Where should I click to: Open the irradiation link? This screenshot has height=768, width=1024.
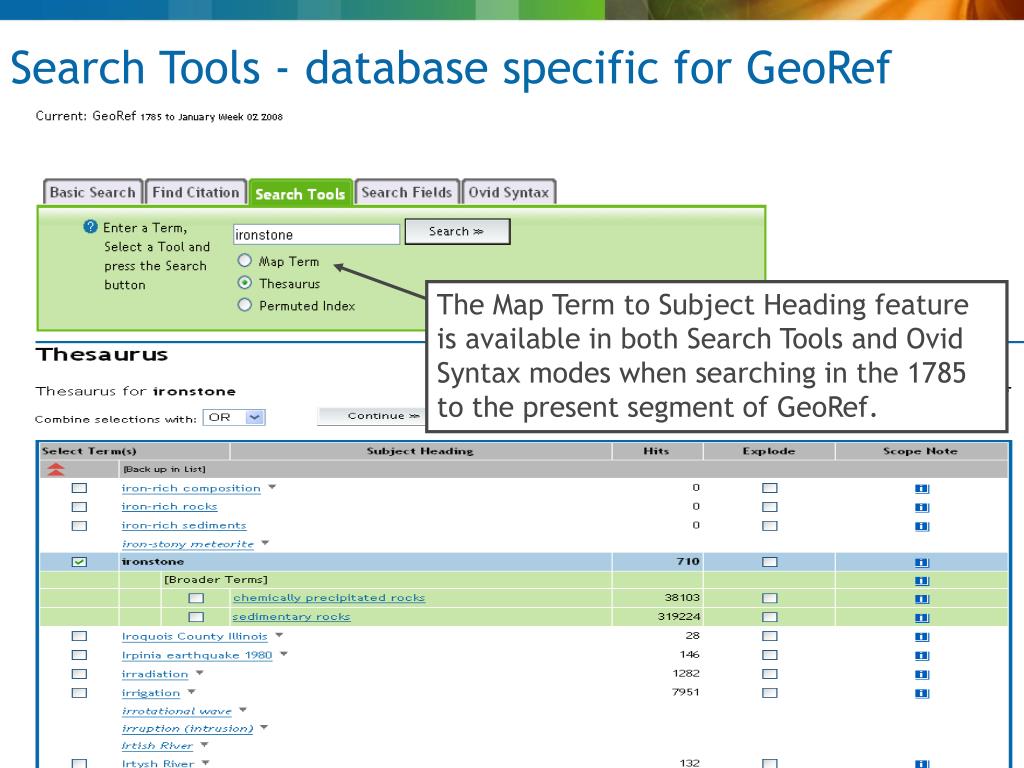(155, 674)
